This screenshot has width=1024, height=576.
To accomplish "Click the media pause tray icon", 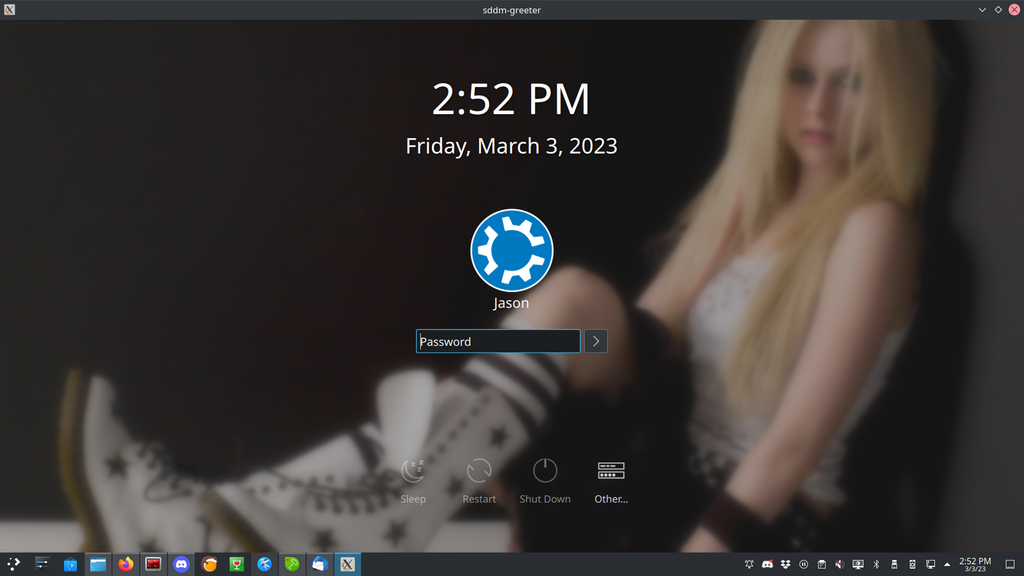I will coord(804,565).
